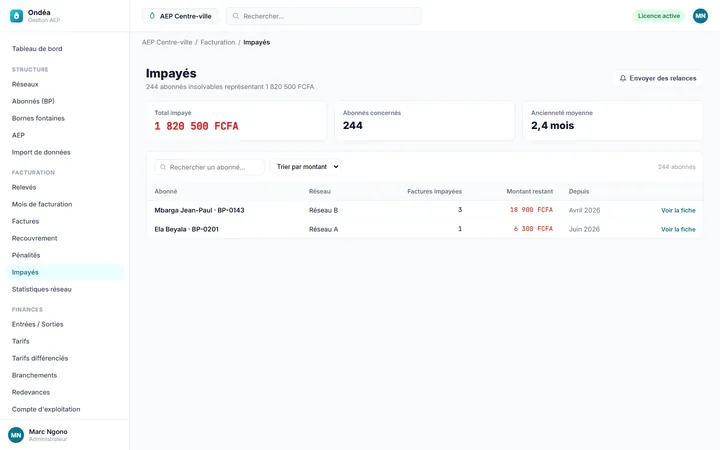Click the magnifier icon in subscriber search
Image resolution: width=720 pixels, height=450 pixels.
click(x=163, y=167)
